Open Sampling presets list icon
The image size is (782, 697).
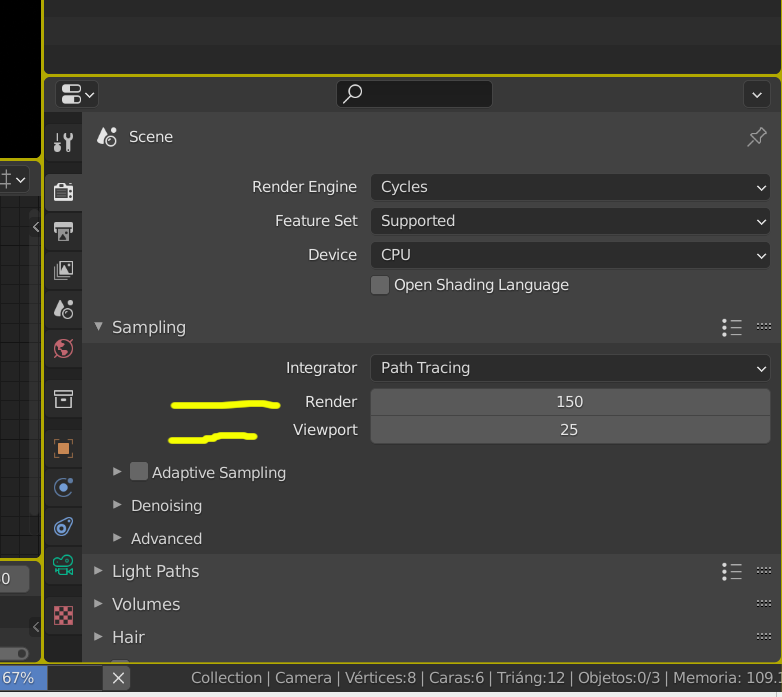pos(732,327)
